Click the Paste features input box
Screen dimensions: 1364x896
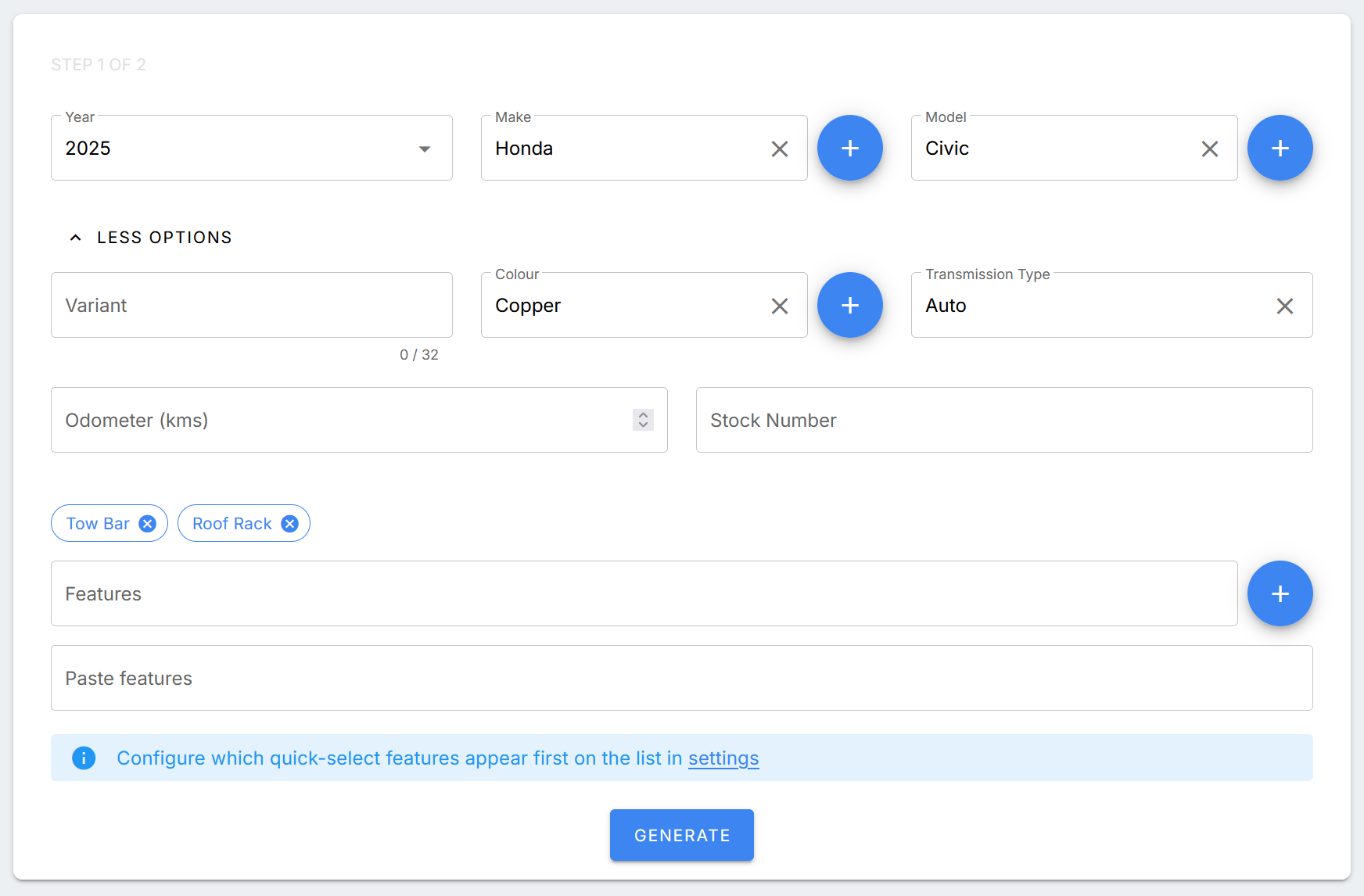click(x=681, y=678)
